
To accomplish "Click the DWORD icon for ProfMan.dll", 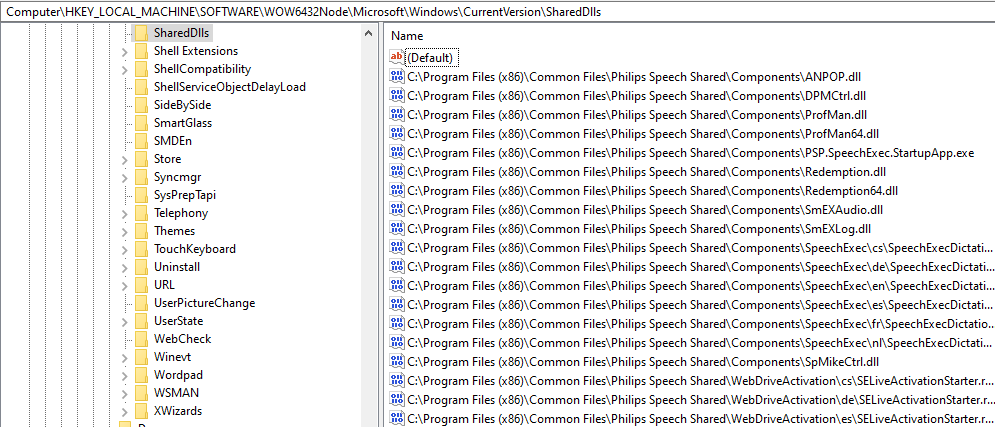I will [x=397, y=115].
